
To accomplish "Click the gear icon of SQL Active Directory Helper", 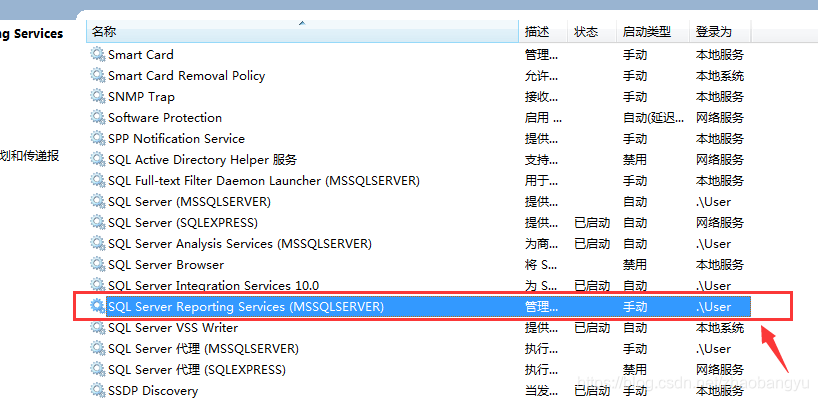I will pyautogui.click(x=98, y=159).
